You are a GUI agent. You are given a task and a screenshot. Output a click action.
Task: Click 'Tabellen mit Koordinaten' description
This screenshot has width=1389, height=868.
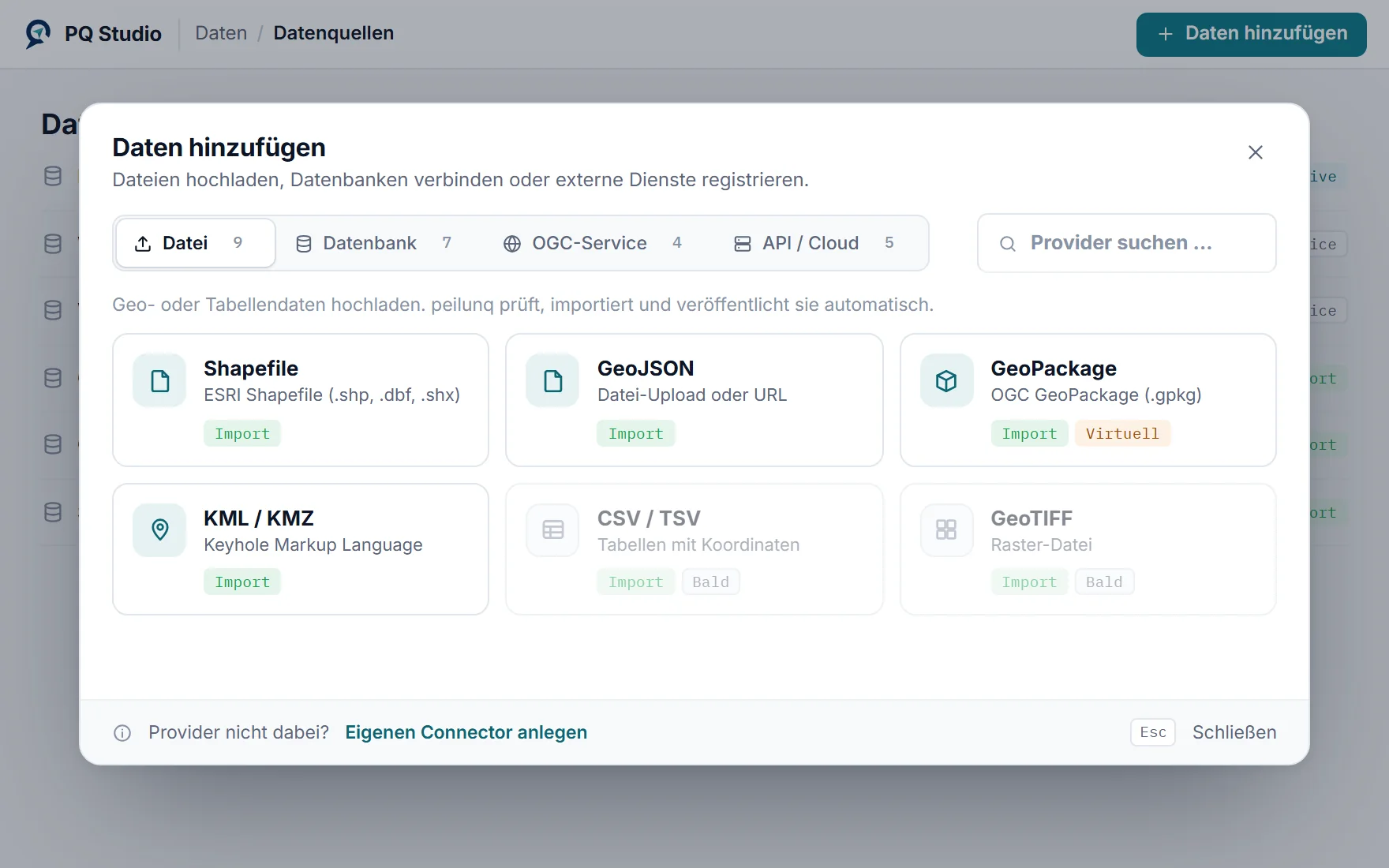tap(698, 545)
